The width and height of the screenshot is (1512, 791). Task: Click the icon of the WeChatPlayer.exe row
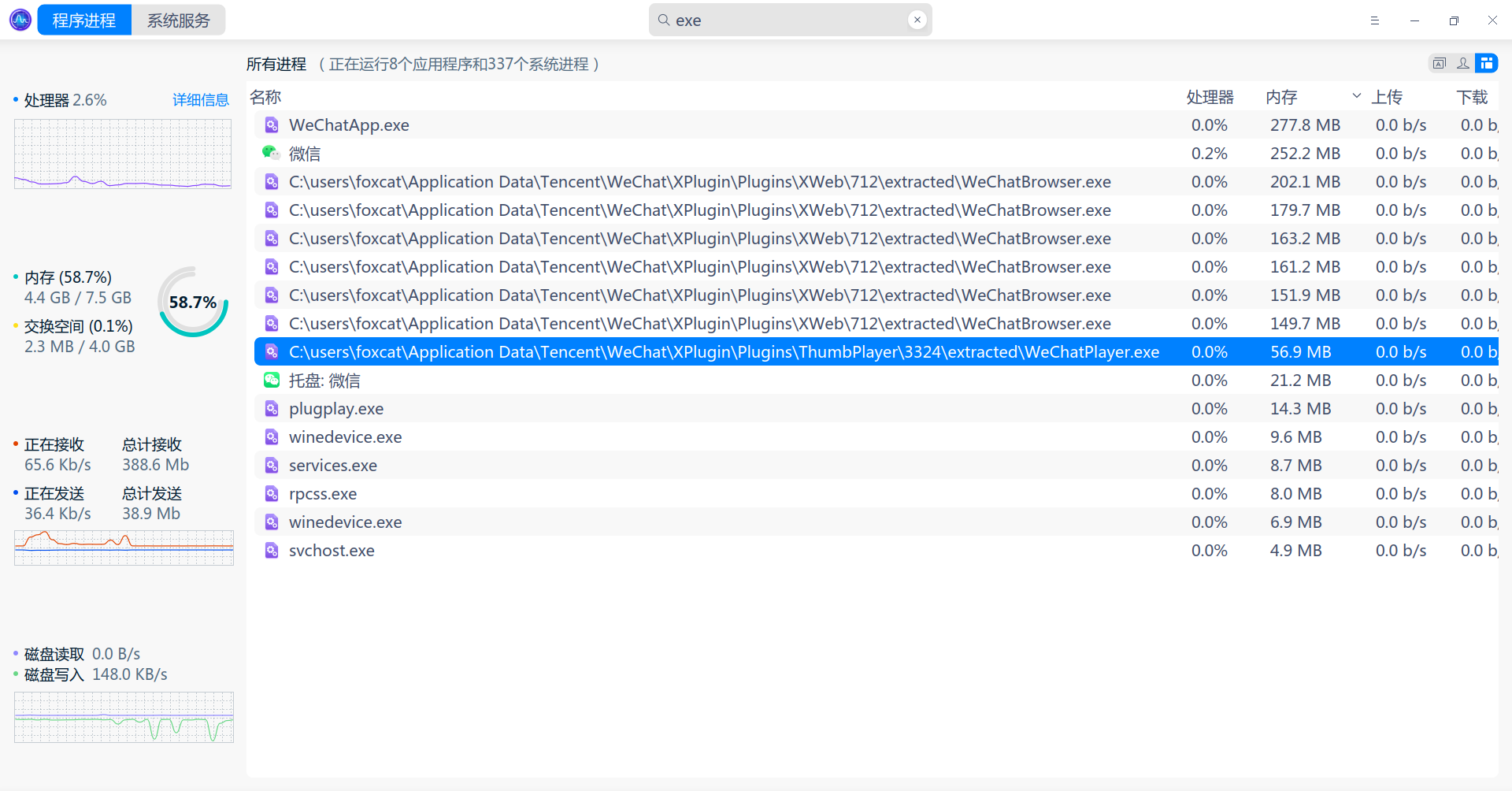tap(272, 351)
